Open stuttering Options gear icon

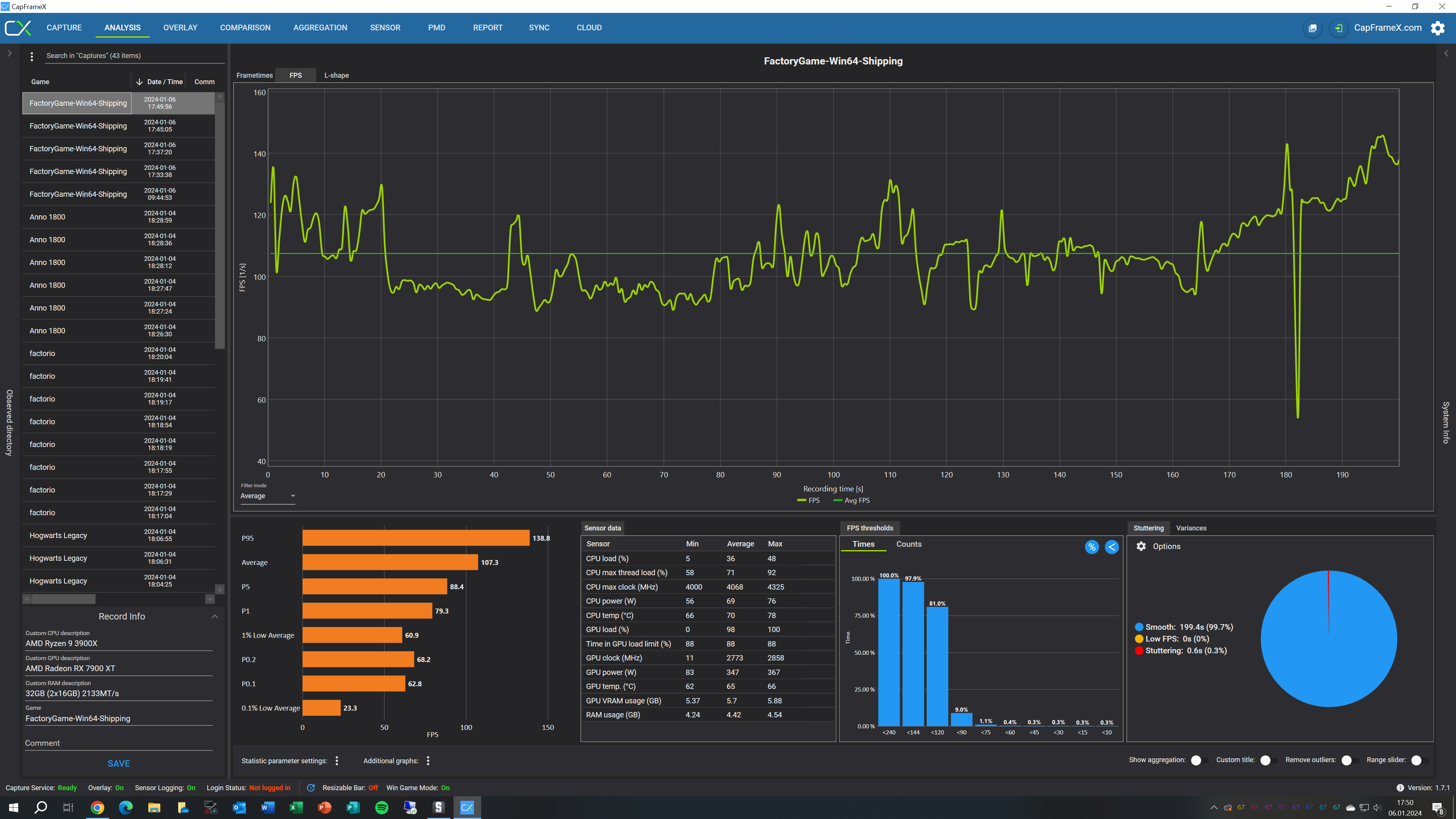pyautogui.click(x=1141, y=546)
